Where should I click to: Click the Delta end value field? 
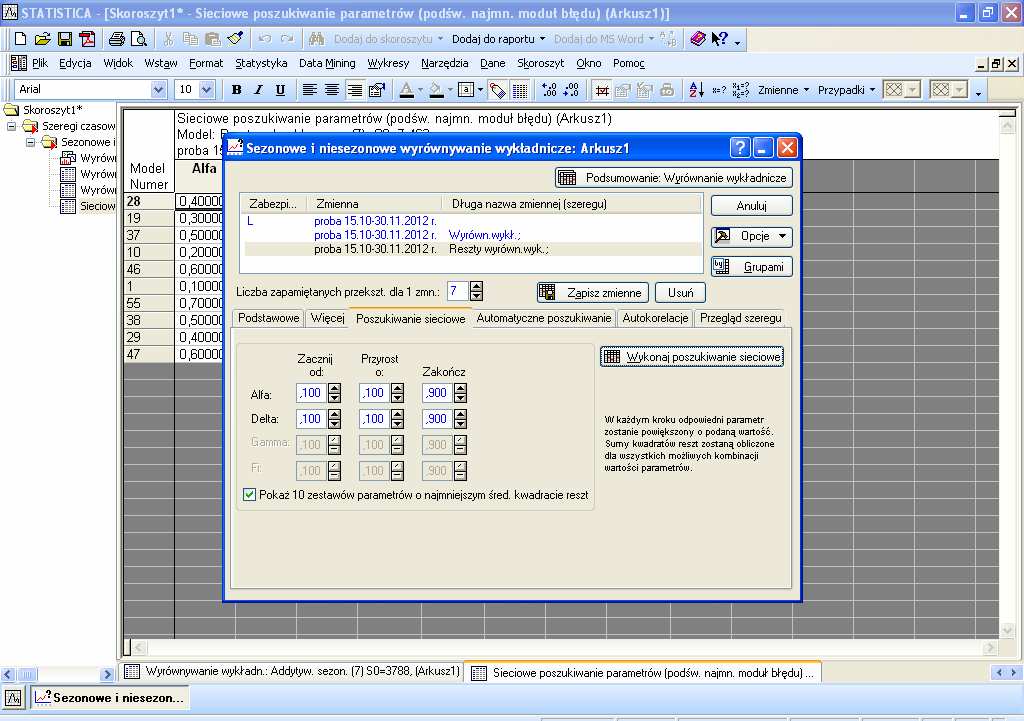437,419
